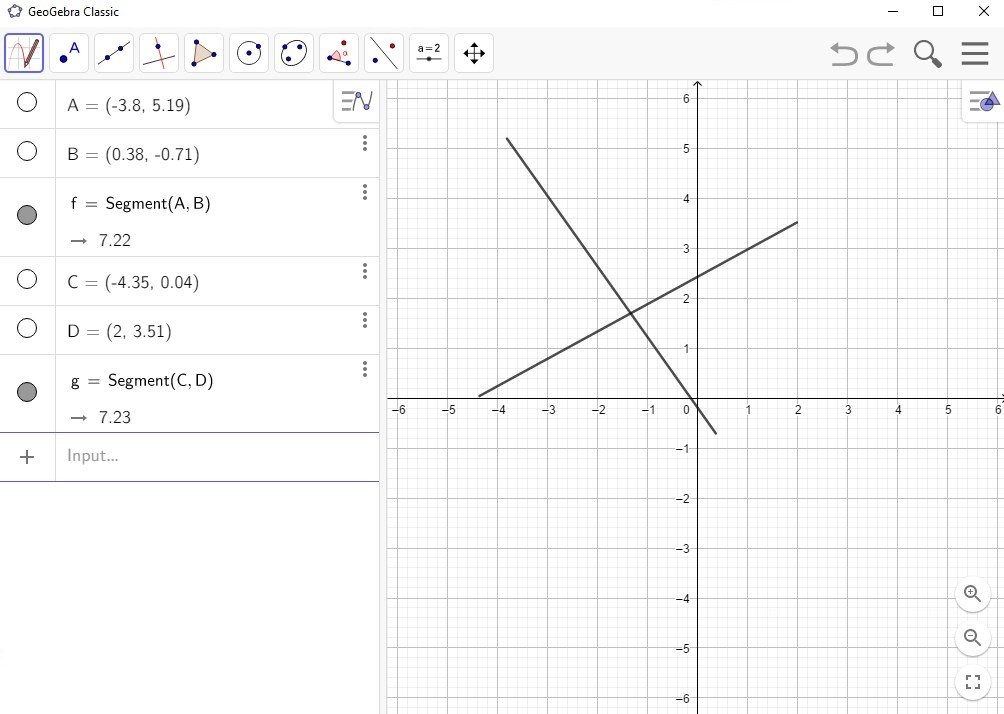This screenshot has width=1004, height=714.
Task: Minimize the GeoGebra Classic window
Action: 893,12
